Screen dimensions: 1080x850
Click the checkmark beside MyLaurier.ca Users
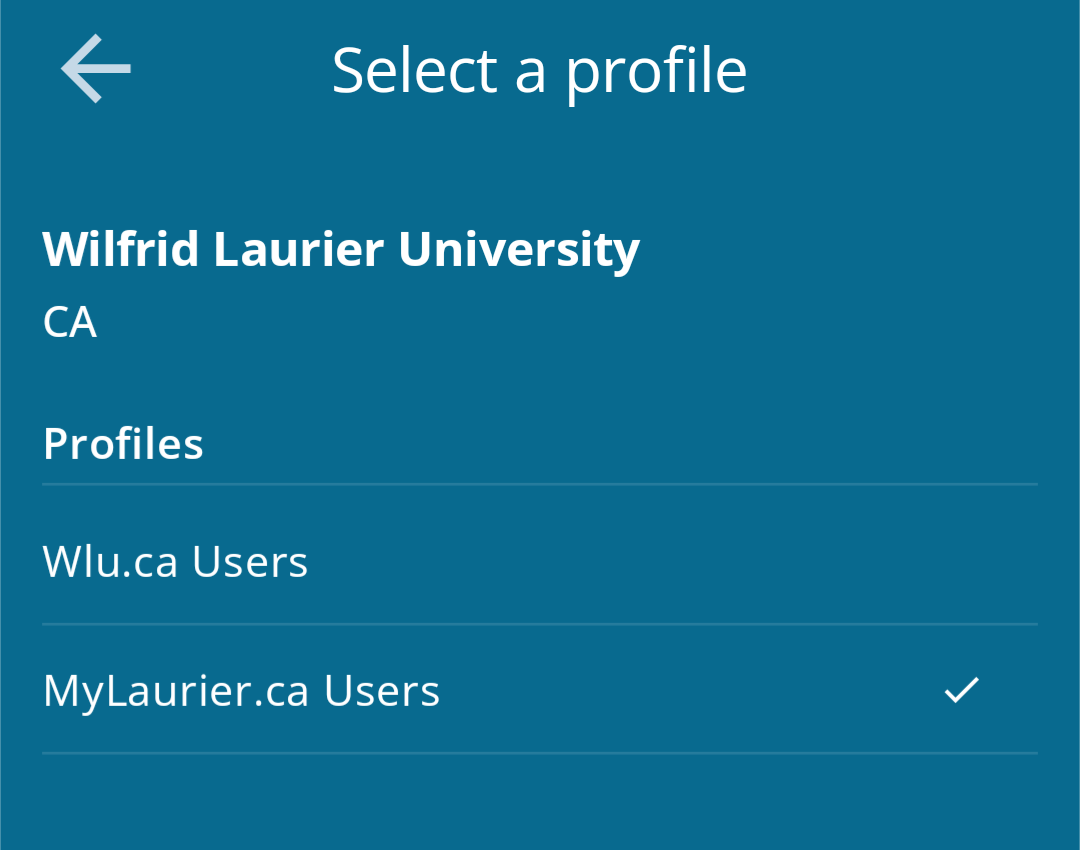click(961, 690)
